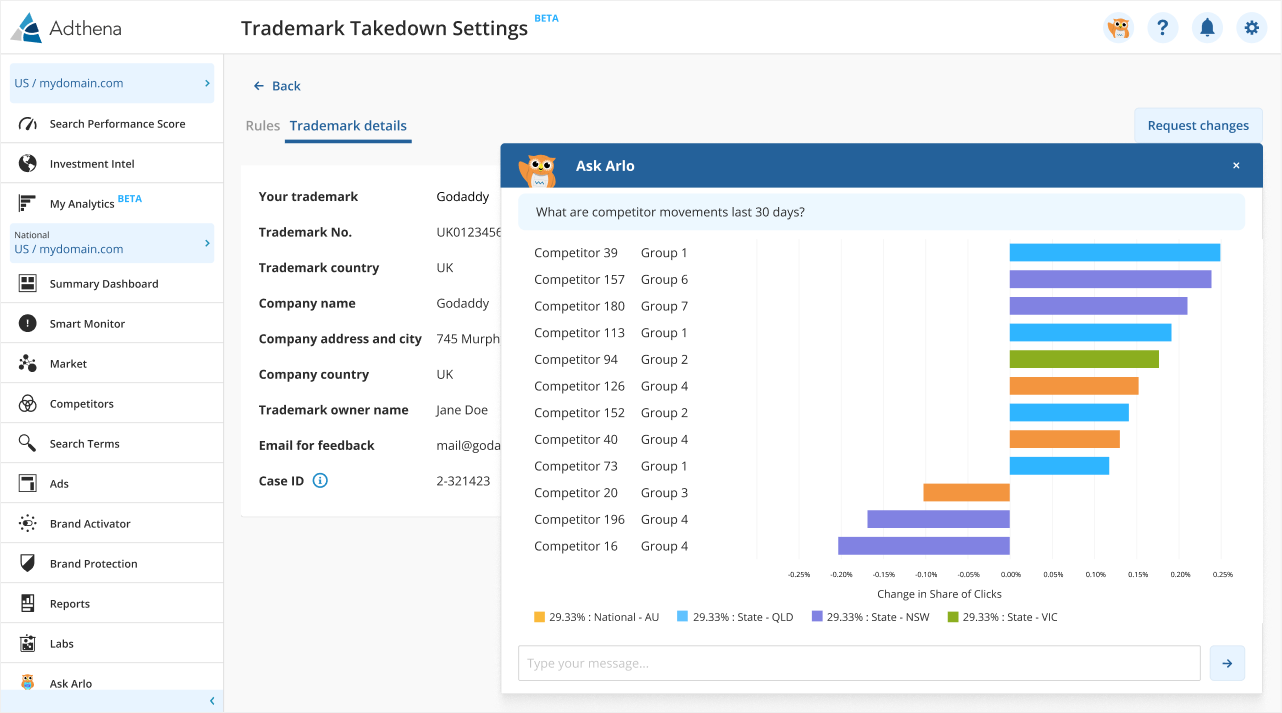The height and width of the screenshot is (713, 1282).
Task: Switch to the Rules tab
Action: pos(263,126)
